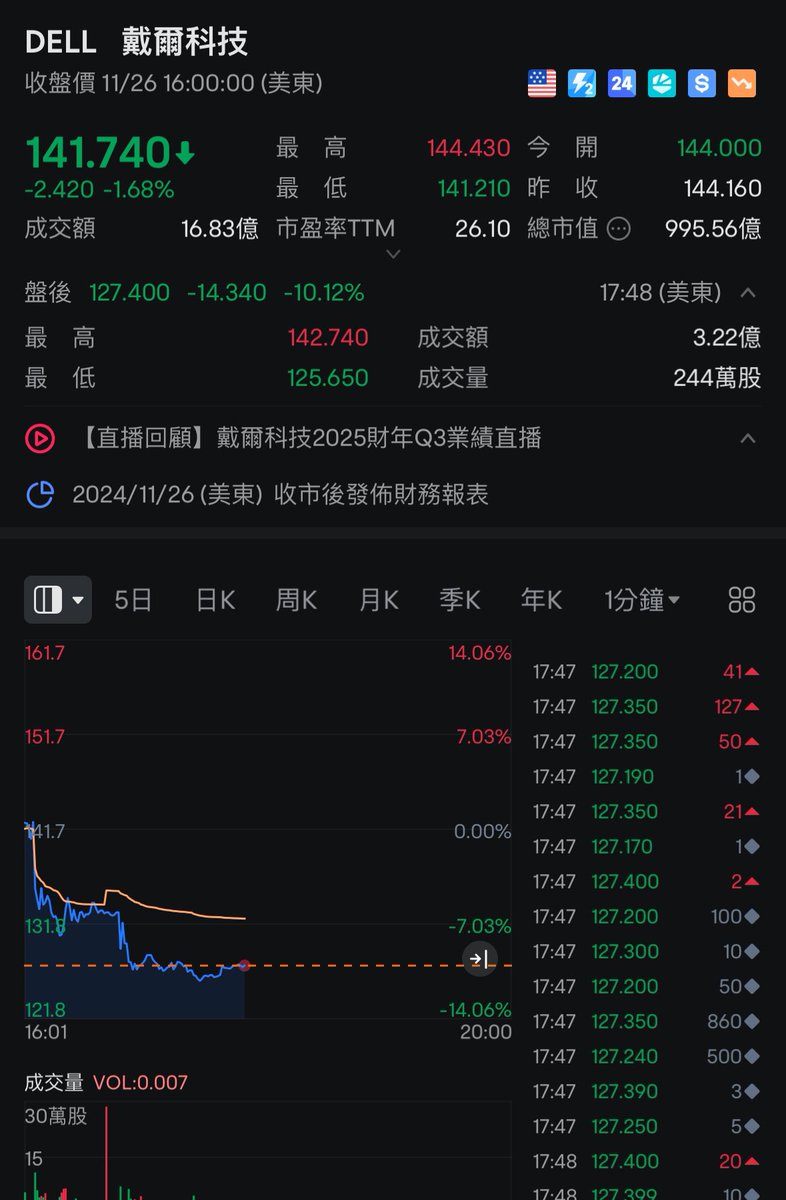Tap the 17:48 tick row 127.400 volume 20
This screenshot has width=786, height=1200.
pyautogui.click(x=646, y=1161)
